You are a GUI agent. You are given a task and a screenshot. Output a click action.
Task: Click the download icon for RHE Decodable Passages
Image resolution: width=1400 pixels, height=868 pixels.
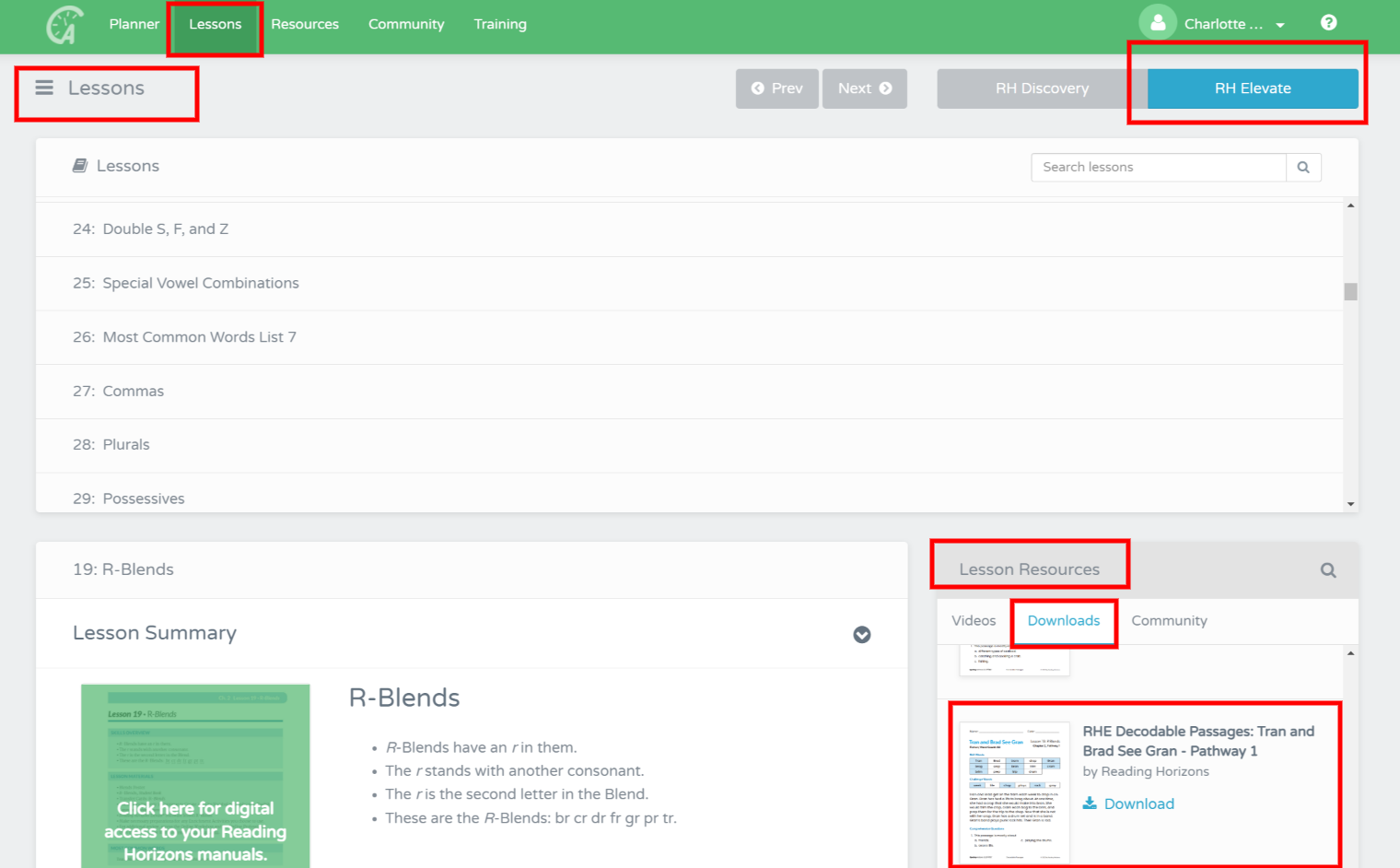pos(1091,803)
